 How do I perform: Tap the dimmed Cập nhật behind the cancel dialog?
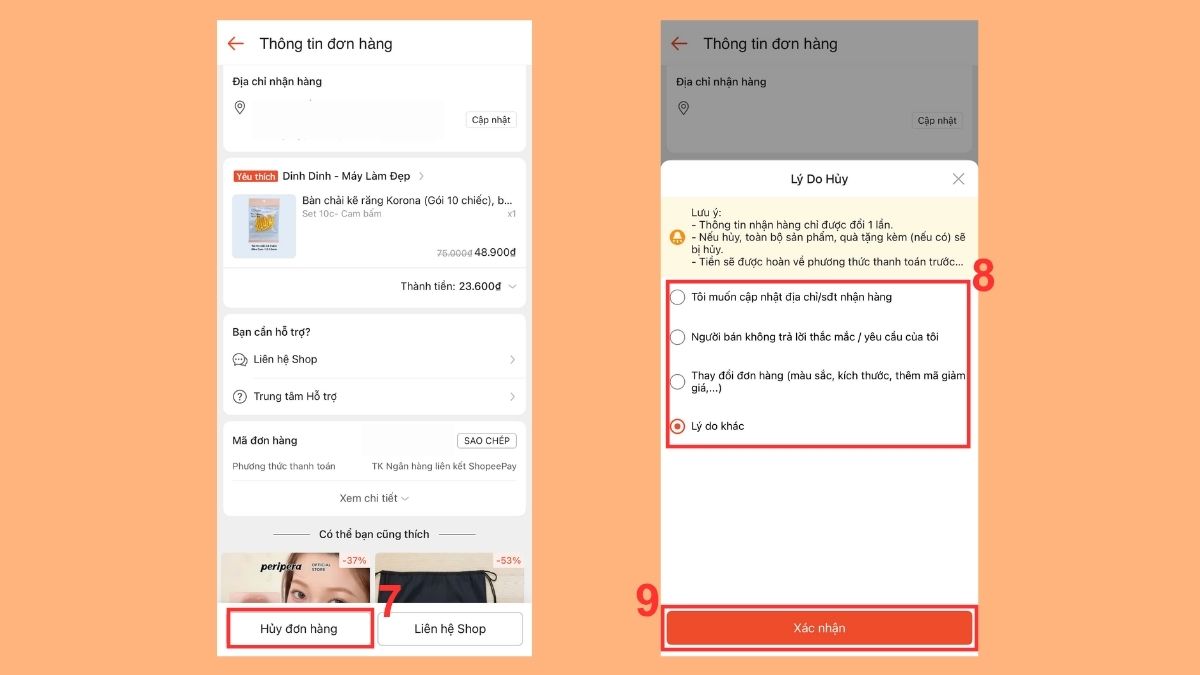[x=938, y=121]
